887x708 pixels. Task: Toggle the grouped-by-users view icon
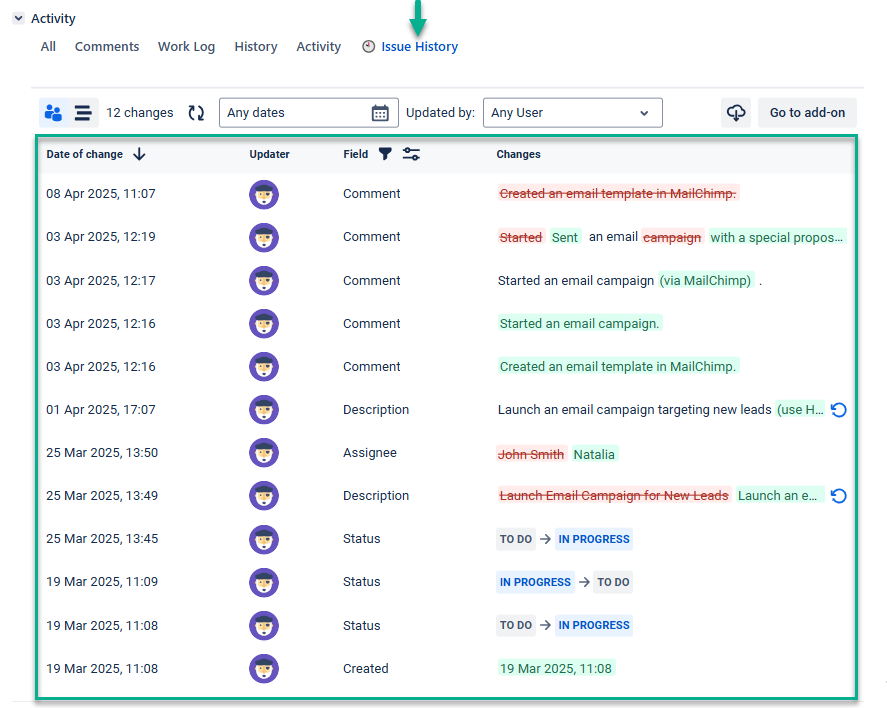point(54,113)
